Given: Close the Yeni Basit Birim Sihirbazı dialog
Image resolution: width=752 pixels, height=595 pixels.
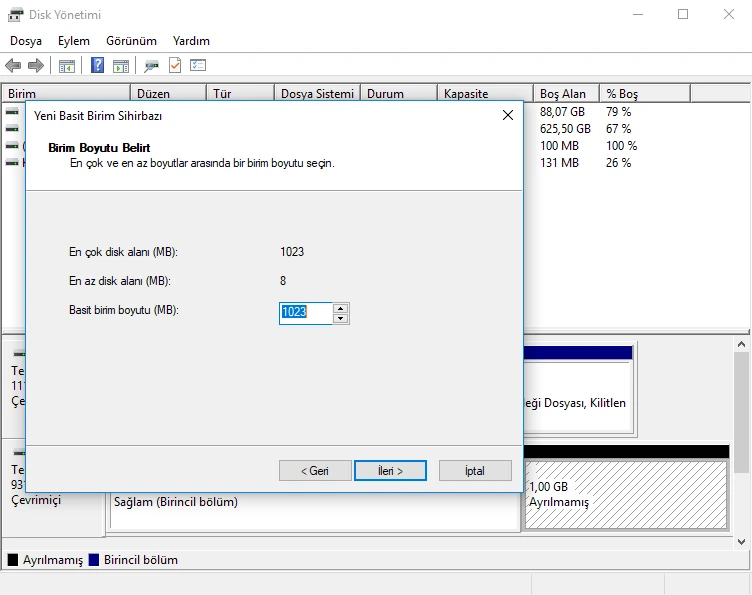Looking at the screenshot, I should click(508, 115).
